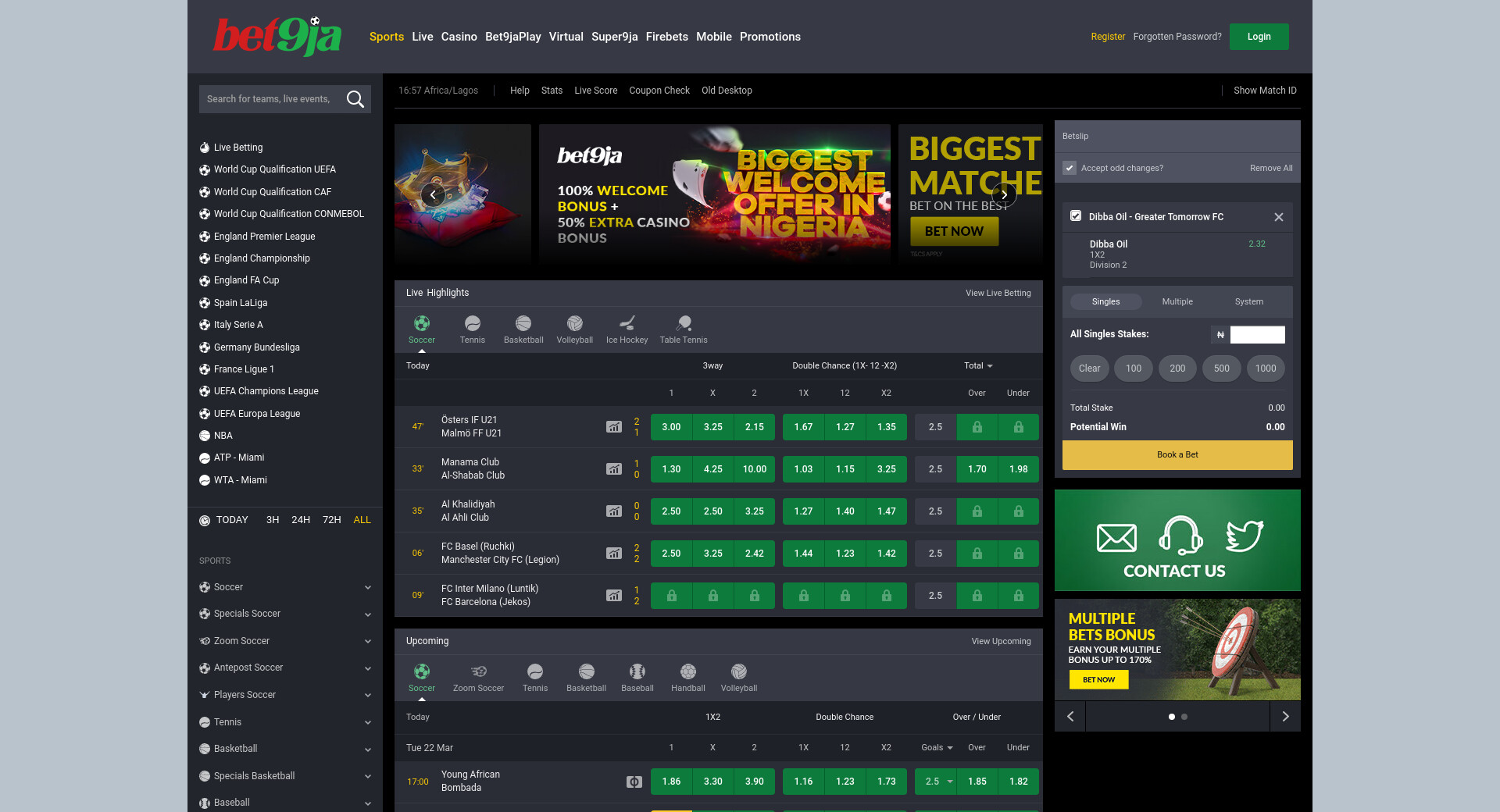
Task: Click the green Login button
Action: point(1259,37)
